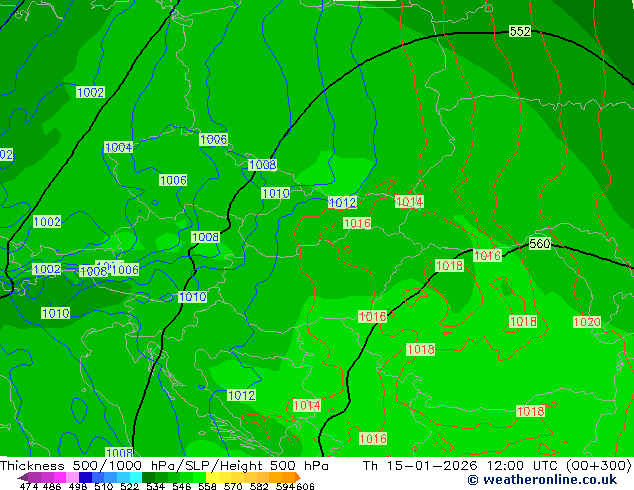Pick the dark blue legend swatch above 498

[85, 477]
